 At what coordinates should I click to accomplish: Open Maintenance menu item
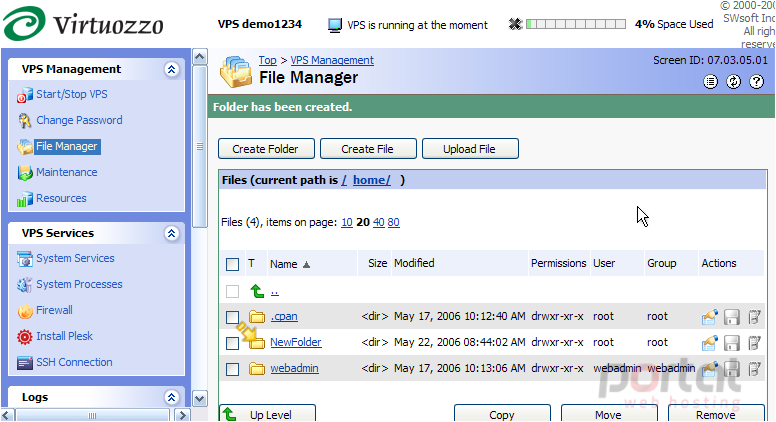67,172
